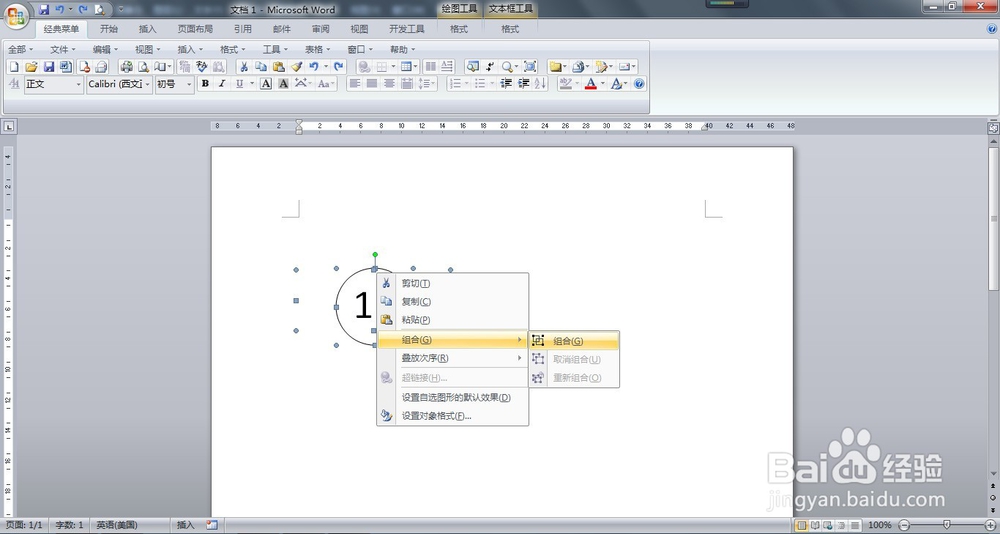Toggle underline formatting
Screen dimensions: 1000x534
[x=239, y=84]
